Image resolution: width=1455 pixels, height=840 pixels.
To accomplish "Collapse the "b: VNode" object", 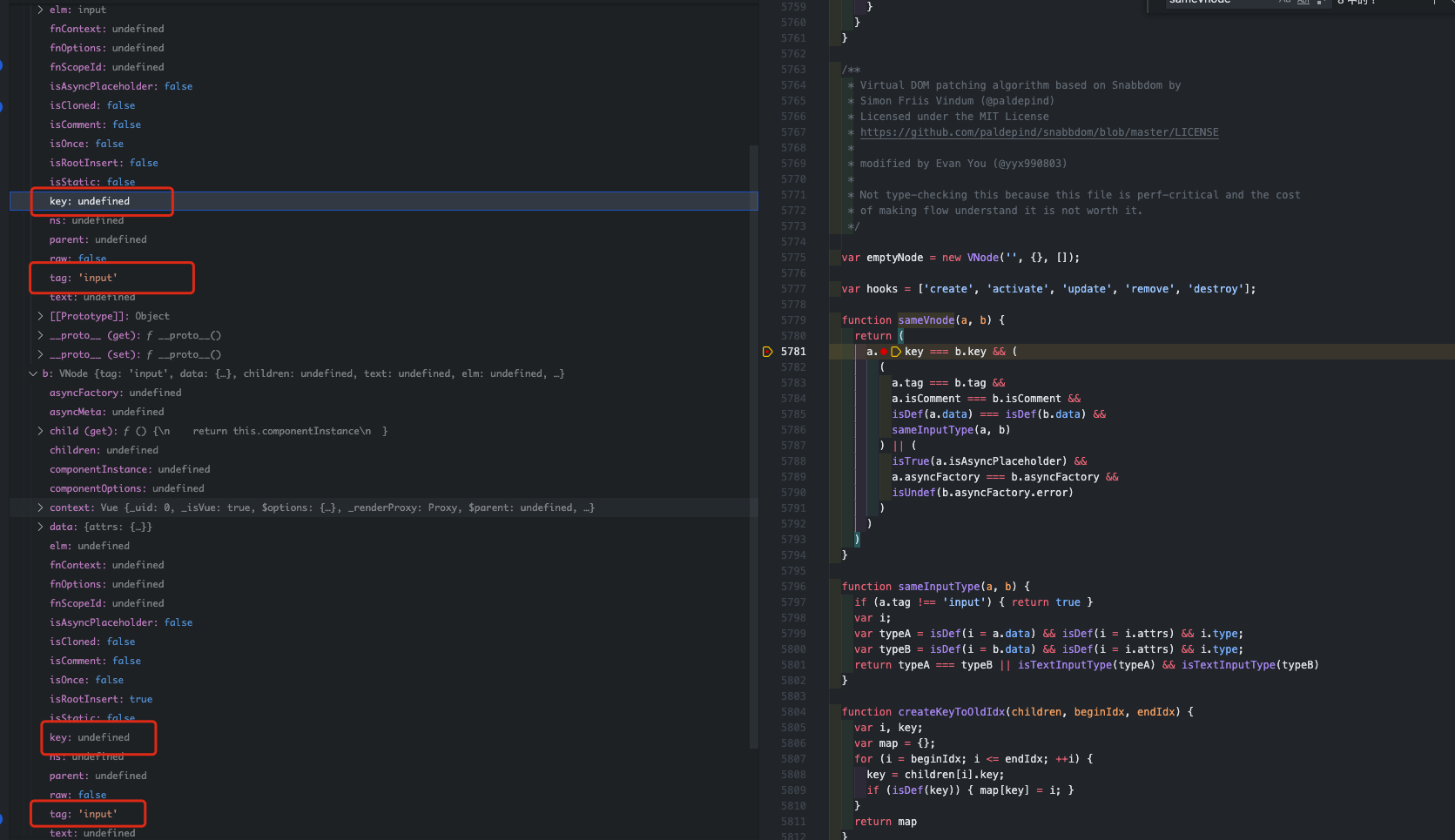I will coord(33,373).
